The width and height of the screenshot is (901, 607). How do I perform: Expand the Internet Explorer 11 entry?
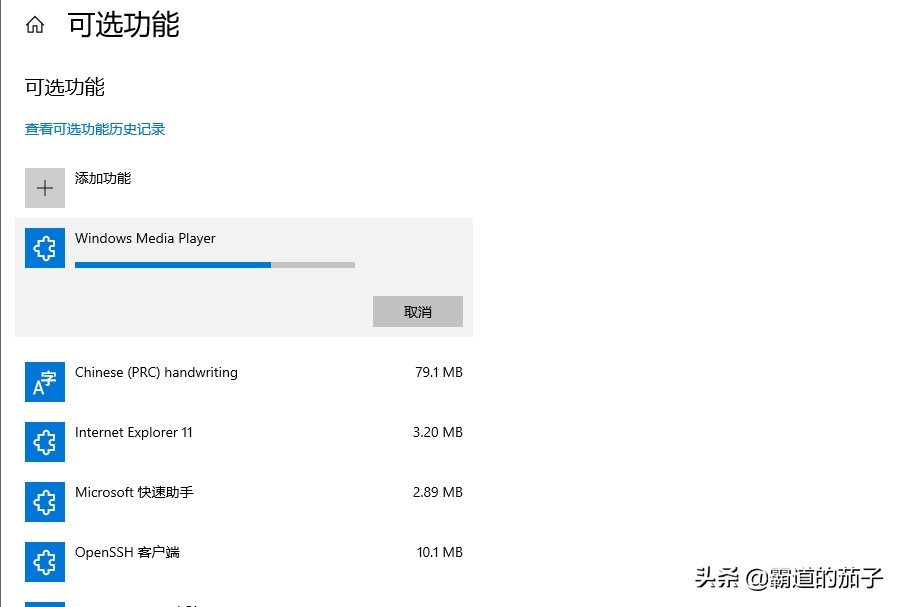pyautogui.click(x=240, y=442)
